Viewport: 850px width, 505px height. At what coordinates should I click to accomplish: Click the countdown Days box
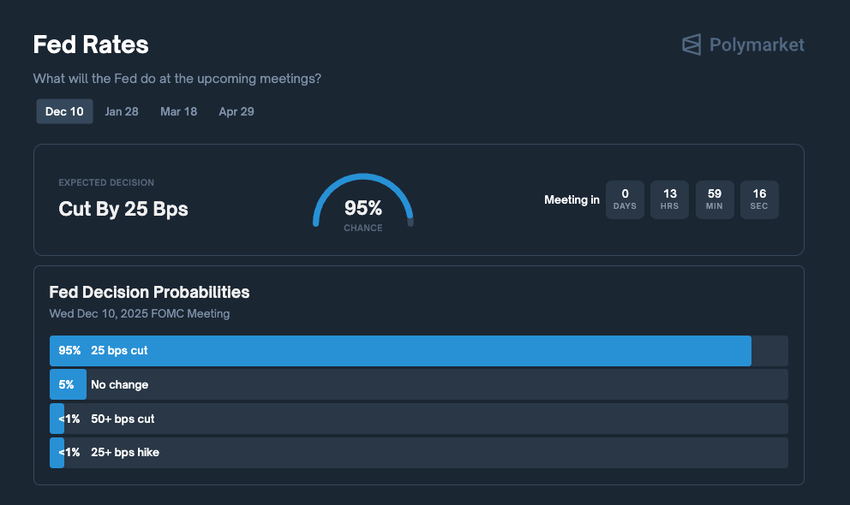(x=625, y=199)
